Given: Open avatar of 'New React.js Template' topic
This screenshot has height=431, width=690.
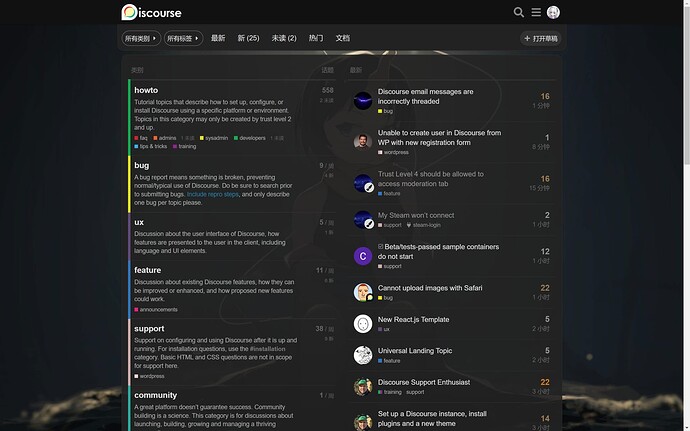Looking at the screenshot, I should (x=363, y=324).
